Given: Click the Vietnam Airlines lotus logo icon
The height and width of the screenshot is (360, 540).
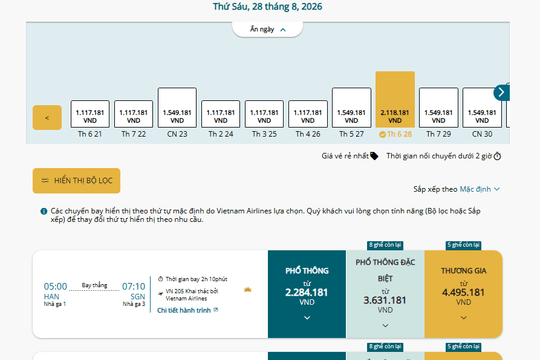Looking at the screenshot, I should coord(248,289).
